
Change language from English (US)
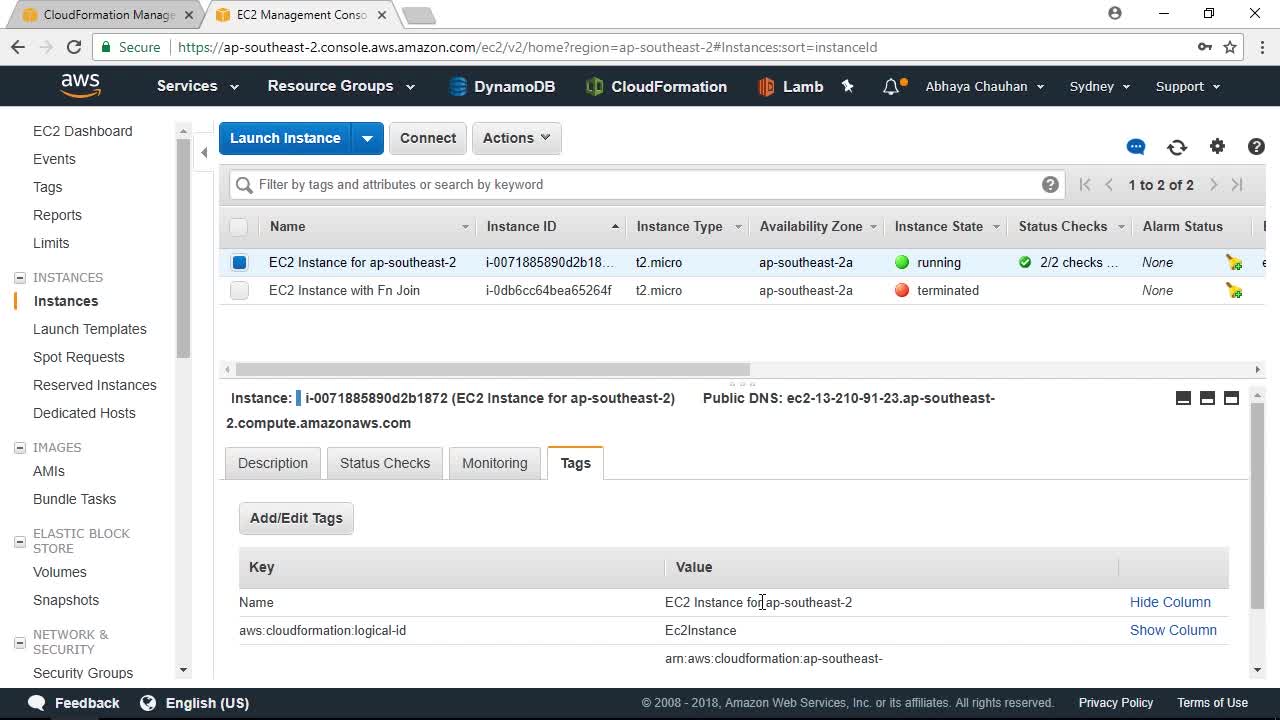pos(194,703)
